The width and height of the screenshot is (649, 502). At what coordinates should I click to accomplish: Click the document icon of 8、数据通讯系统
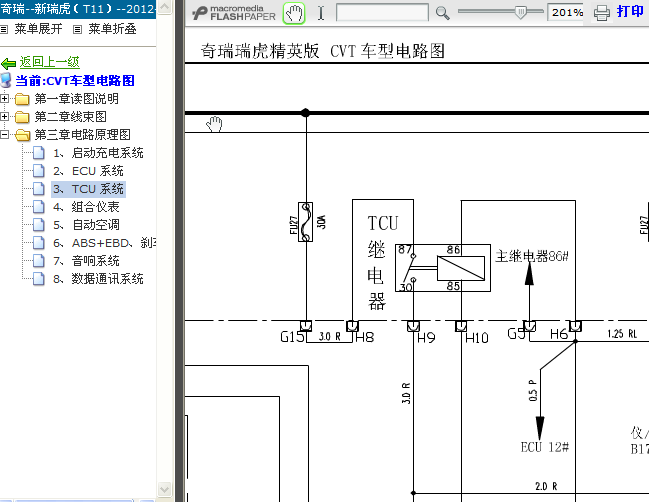[38, 279]
